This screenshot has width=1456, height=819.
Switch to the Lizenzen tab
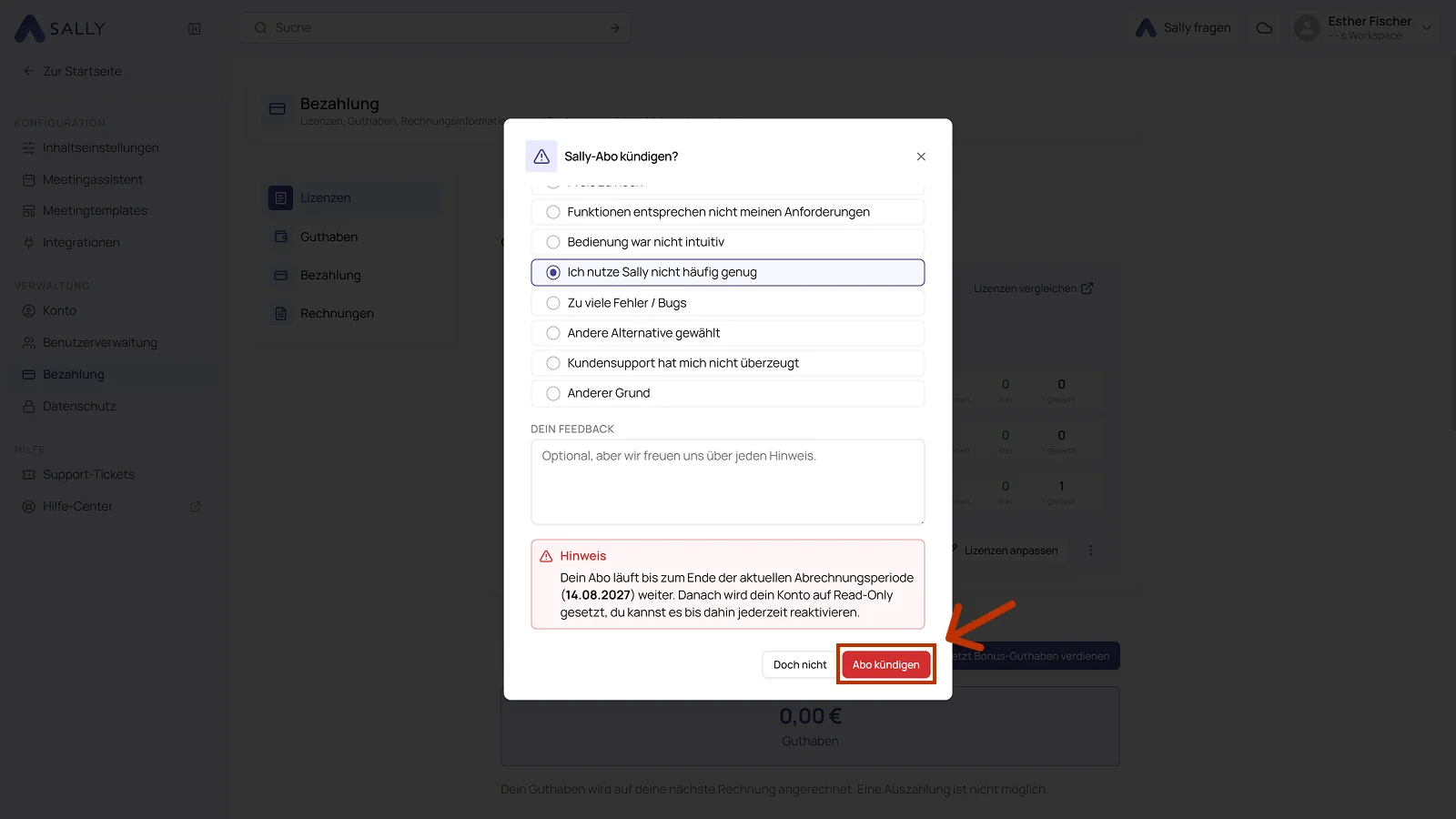click(353, 197)
